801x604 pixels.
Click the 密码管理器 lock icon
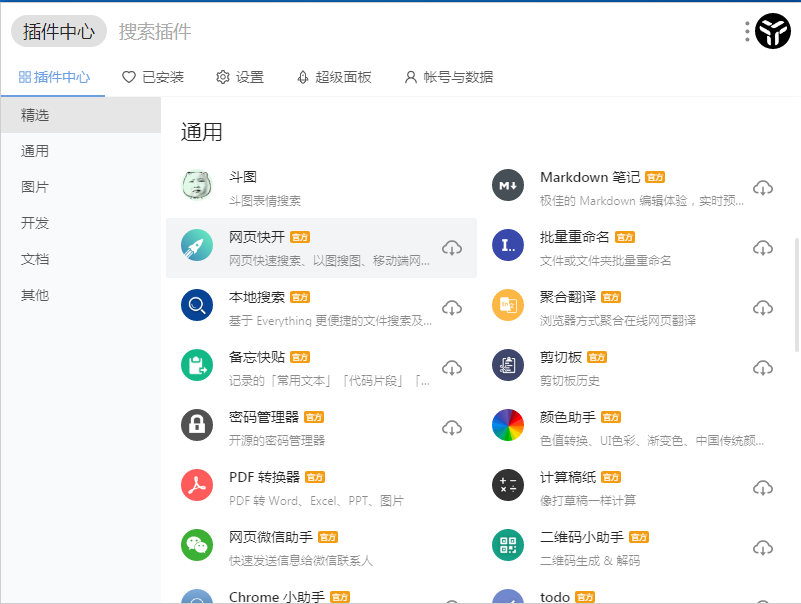pyautogui.click(x=197, y=426)
